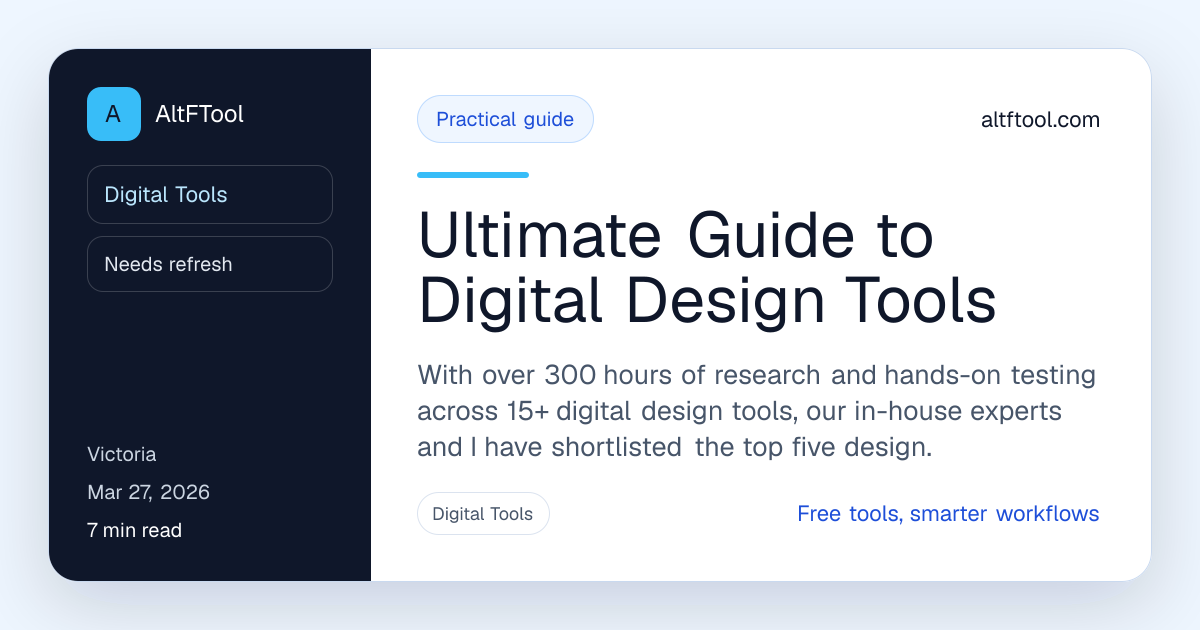The width and height of the screenshot is (1200, 630).
Task: Click the Practical guide pill
Action: 505,120
